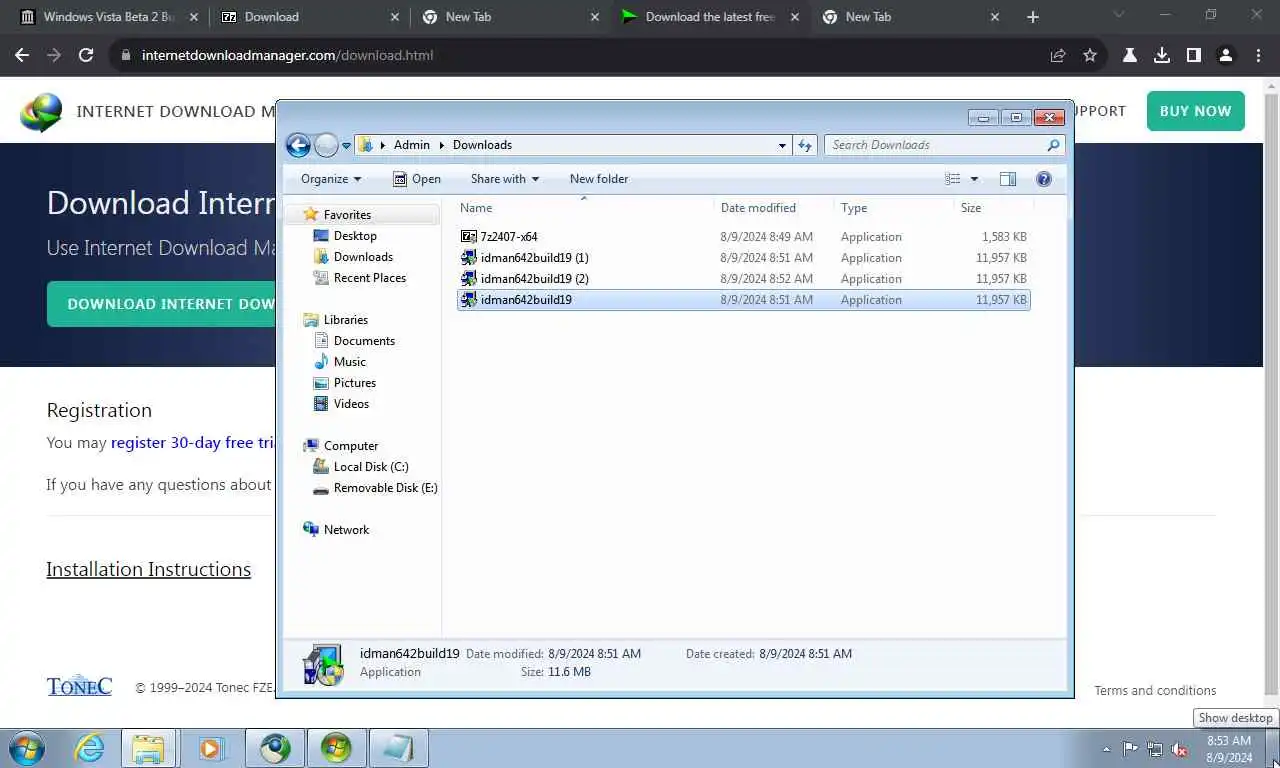Switch to the 7-Zip Download tab

[x=309, y=17]
